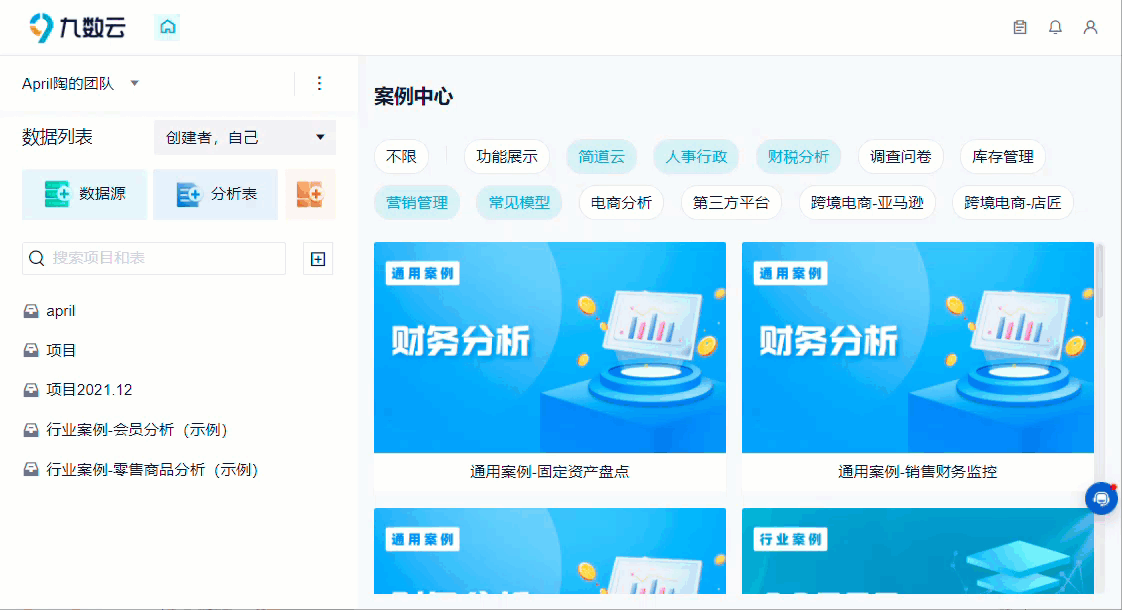Open the floating customer chat button
This screenshot has height=610, width=1122.
(x=1101, y=498)
